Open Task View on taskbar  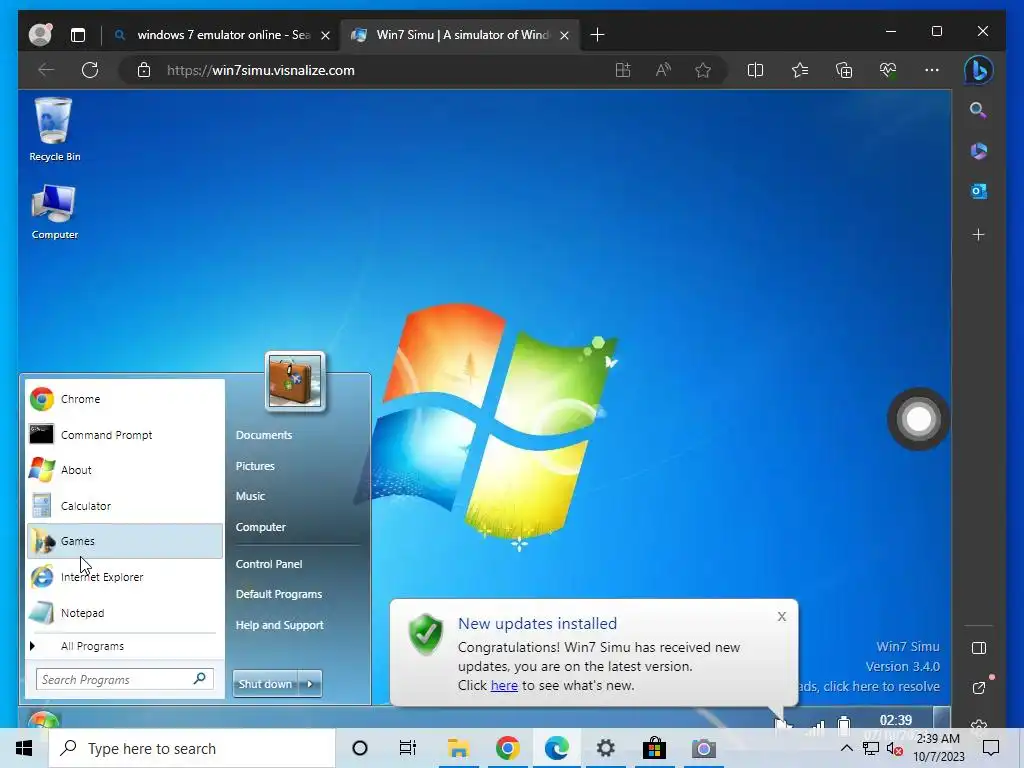click(408, 748)
